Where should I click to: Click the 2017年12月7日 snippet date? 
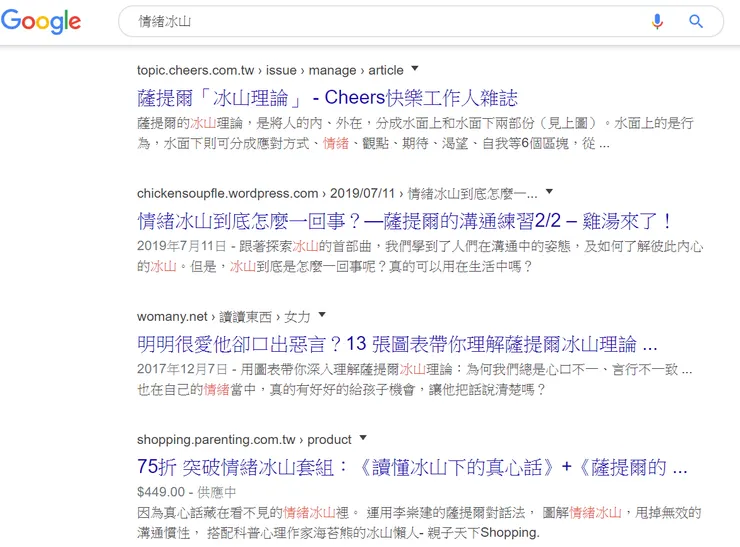click(182, 370)
